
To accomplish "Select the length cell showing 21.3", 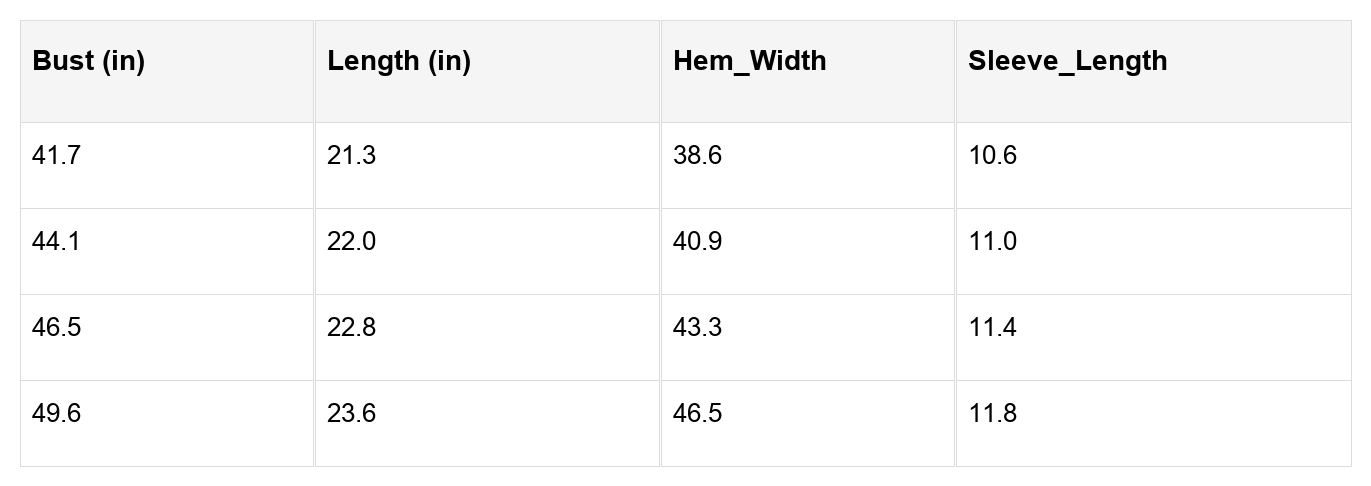I will point(351,156).
